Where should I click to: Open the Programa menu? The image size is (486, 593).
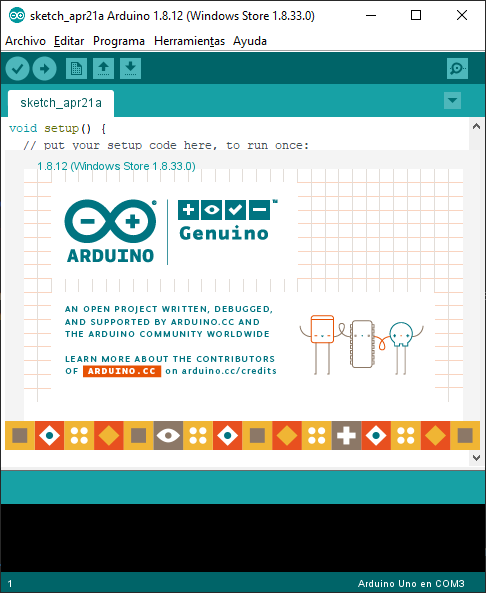click(x=119, y=41)
